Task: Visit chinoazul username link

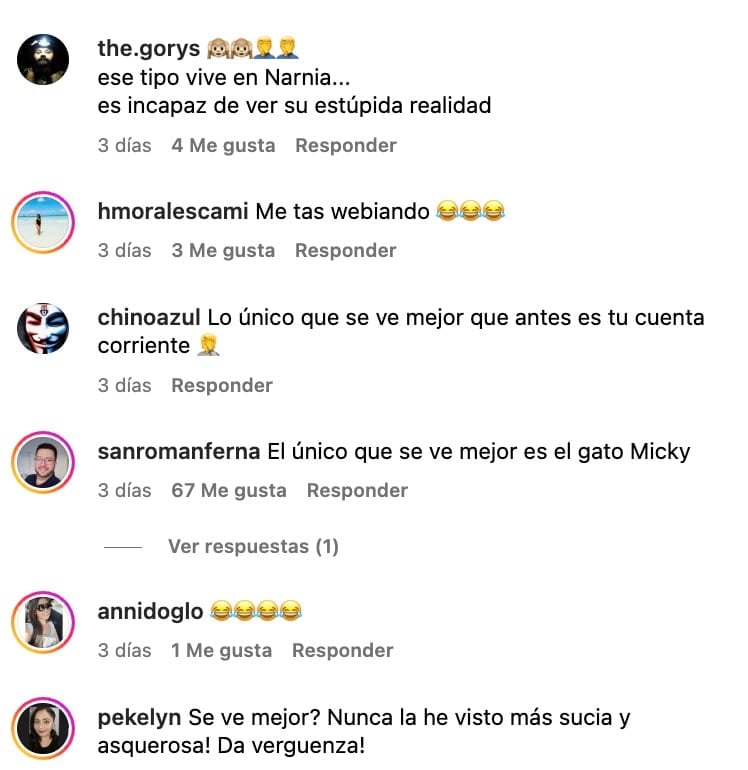Action: 149,318
